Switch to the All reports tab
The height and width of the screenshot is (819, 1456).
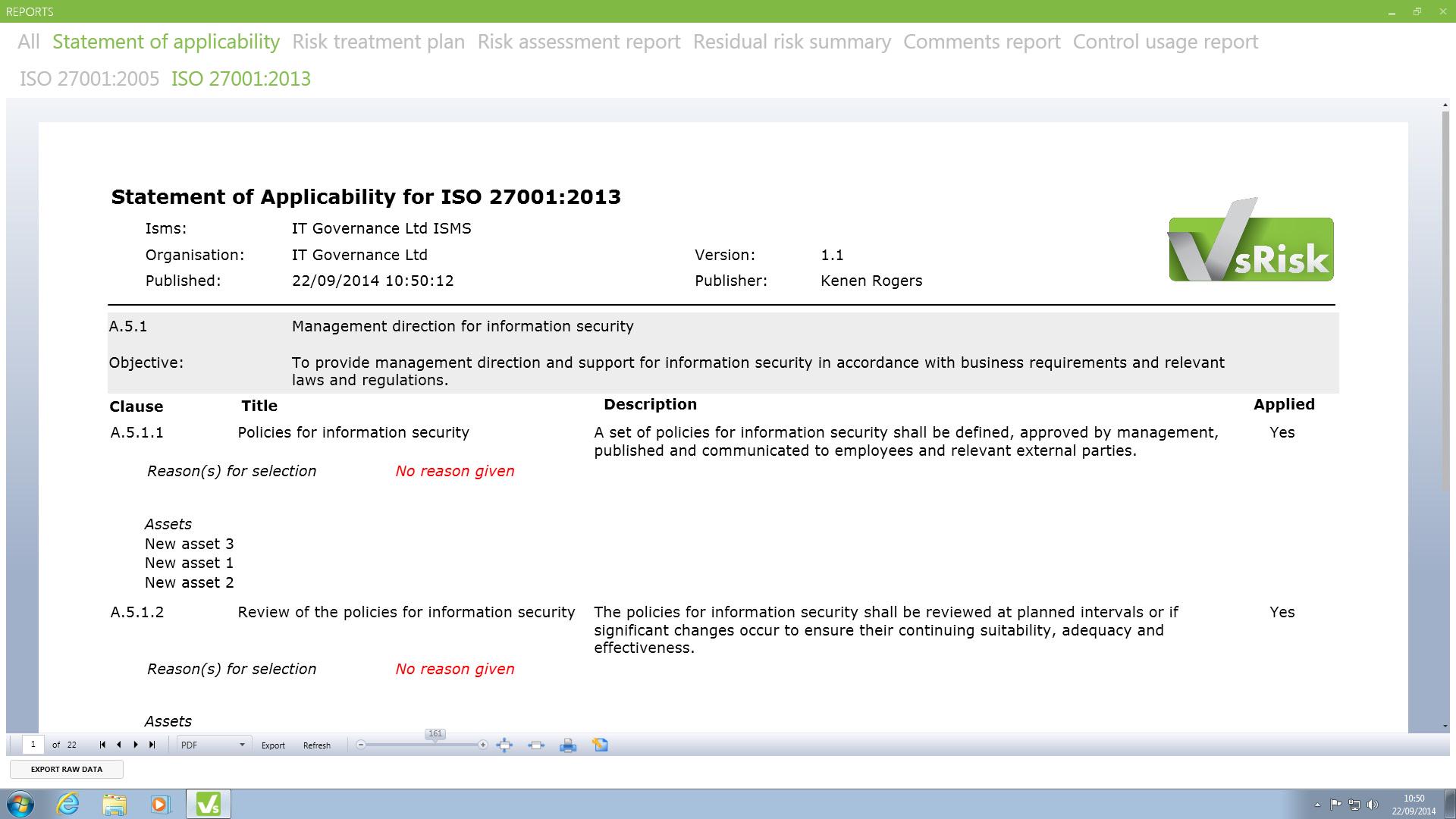(29, 42)
